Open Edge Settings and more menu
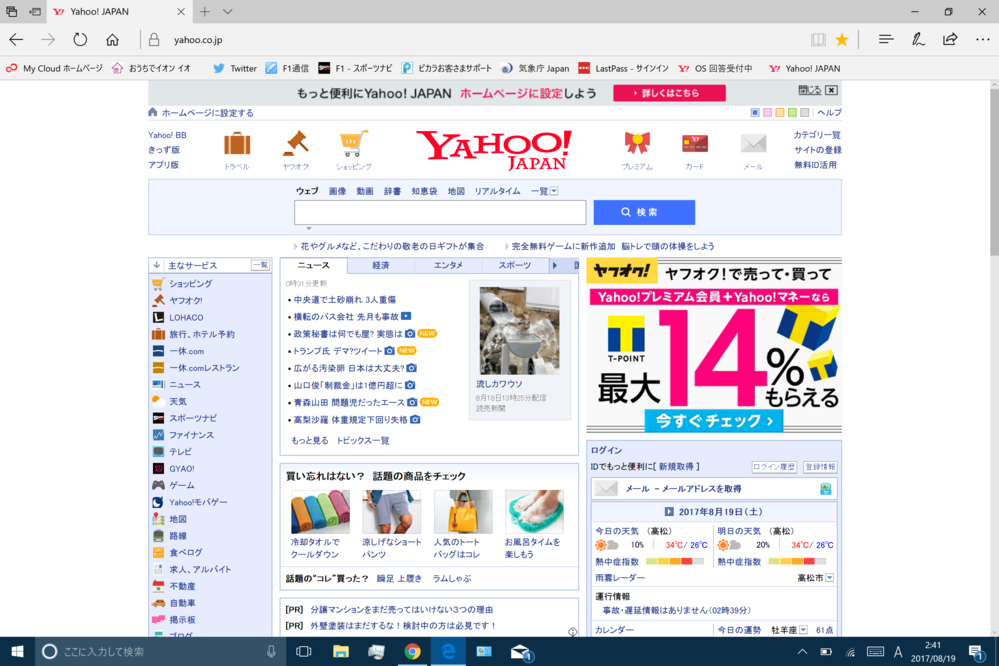Viewport: 999px width, 666px height. (982, 40)
